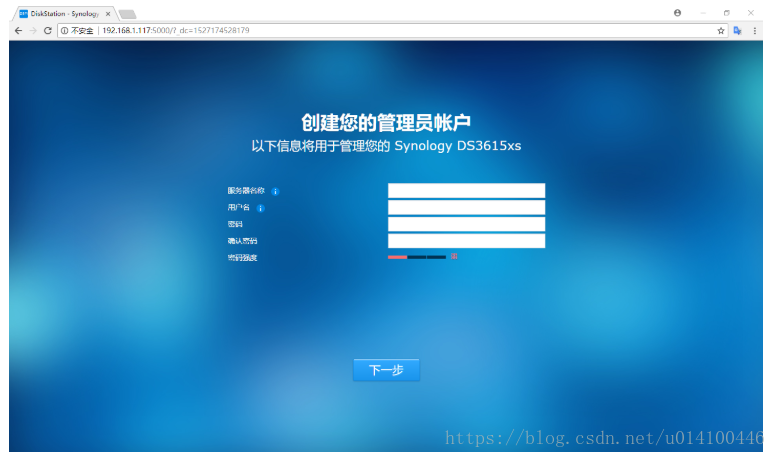Reload the page with refresh icon
This screenshot has width=776, height=458.
click(48, 31)
